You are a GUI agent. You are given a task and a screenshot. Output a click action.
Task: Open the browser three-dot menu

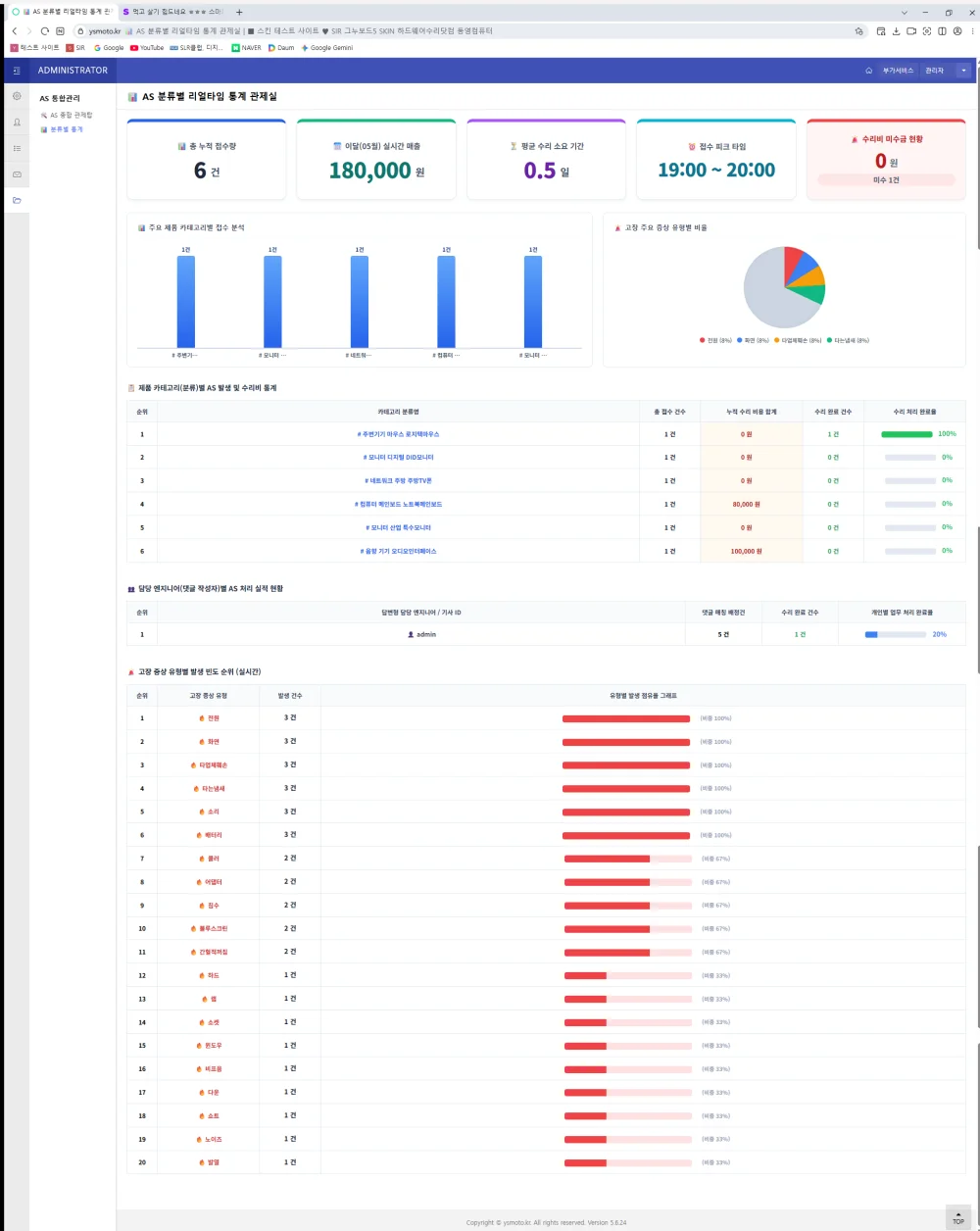click(971, 31)
